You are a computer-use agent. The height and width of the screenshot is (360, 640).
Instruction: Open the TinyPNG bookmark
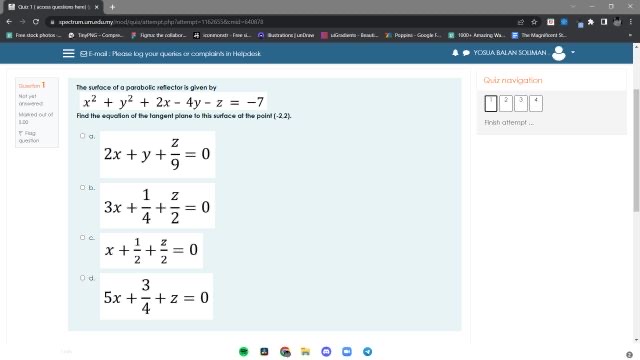[x=96, y=36]
